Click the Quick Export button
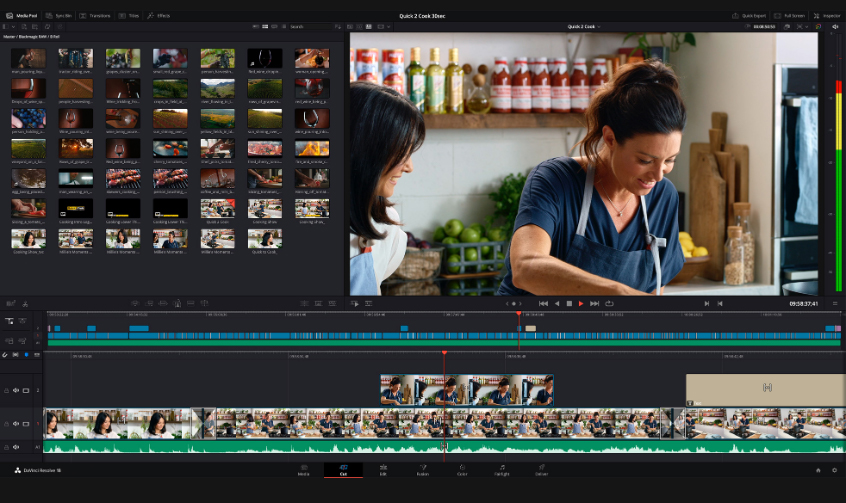 [x=749, y=16]
